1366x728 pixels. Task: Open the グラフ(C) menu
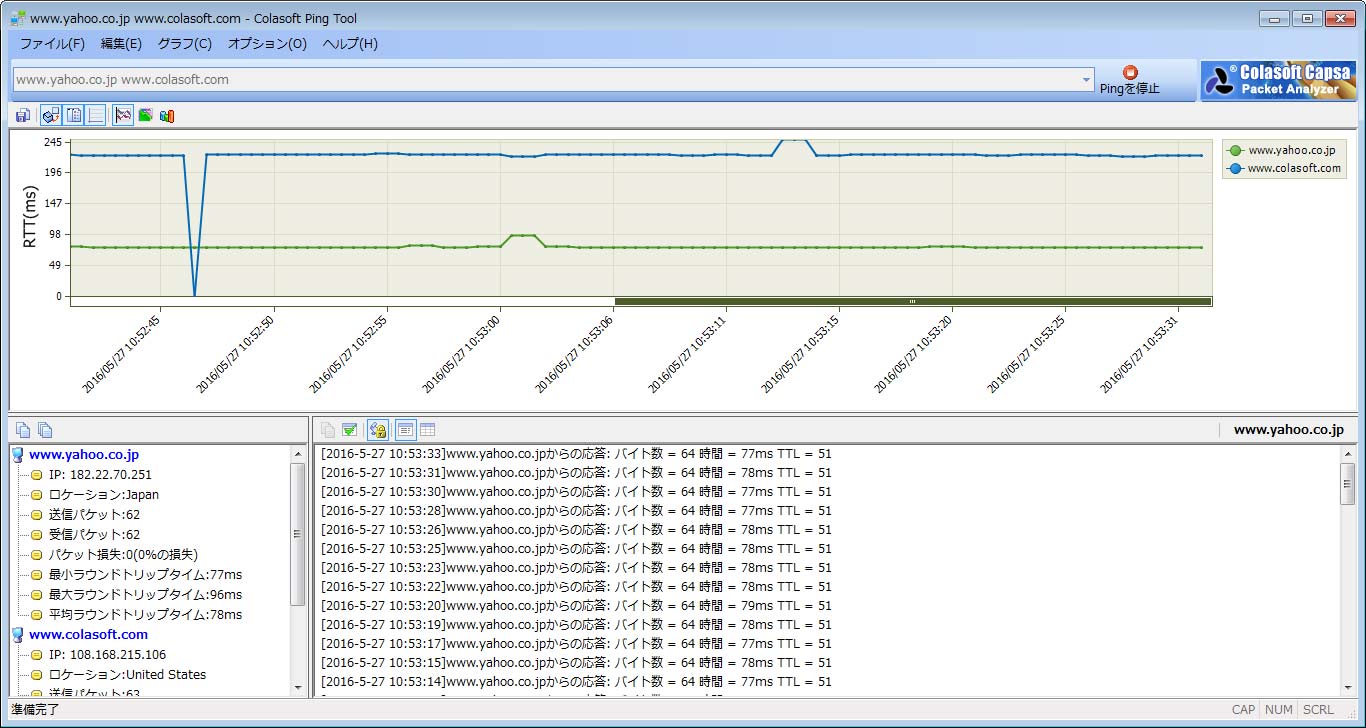pos(184,44)
